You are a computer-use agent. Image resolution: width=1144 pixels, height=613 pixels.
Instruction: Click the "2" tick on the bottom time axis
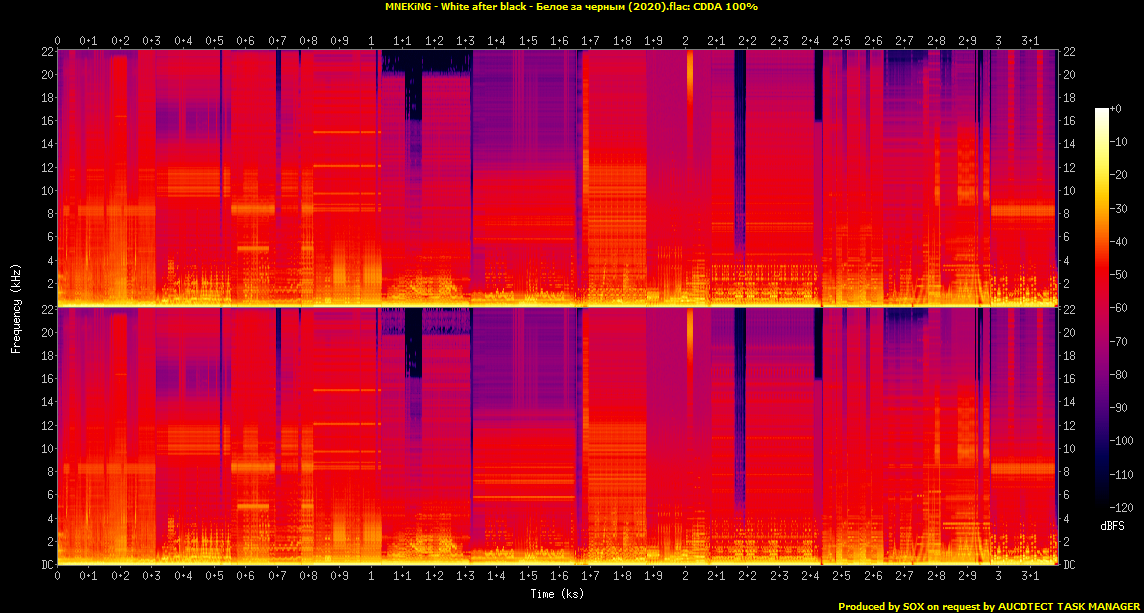tap(685, 575)
